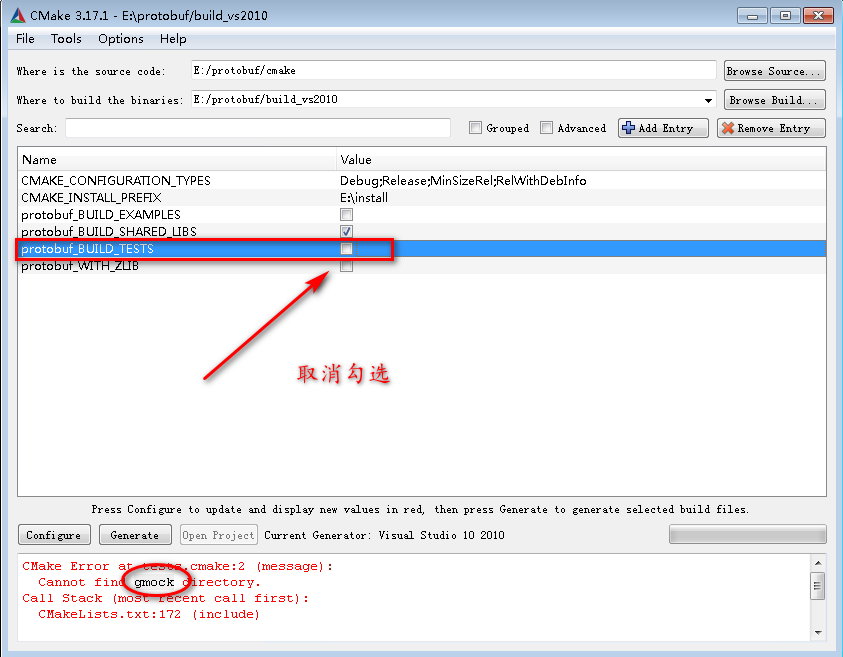Open the Help menu
The image size is (843, 657).
(173, 39)
